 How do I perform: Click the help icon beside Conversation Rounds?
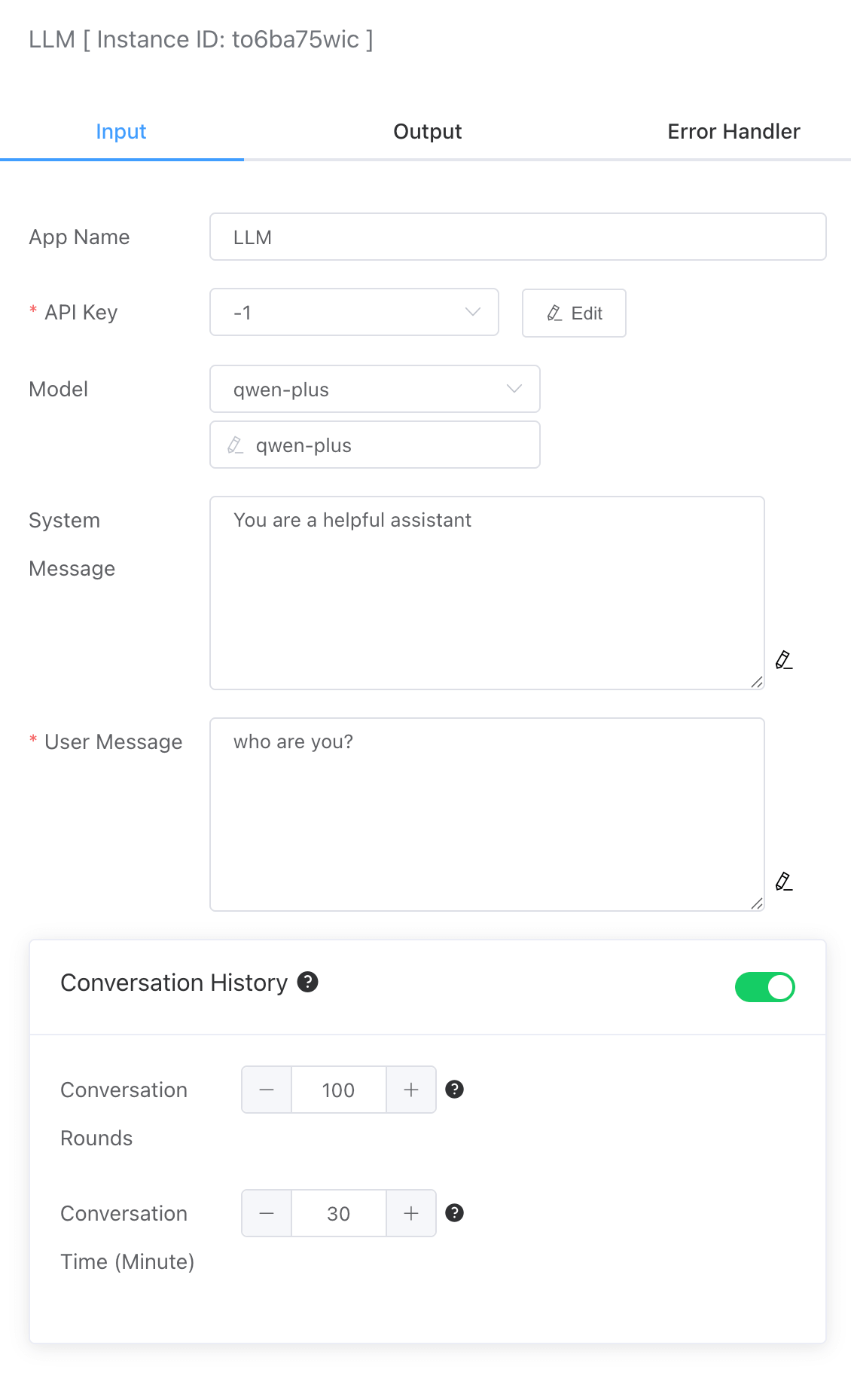[x=454, y=1089]
